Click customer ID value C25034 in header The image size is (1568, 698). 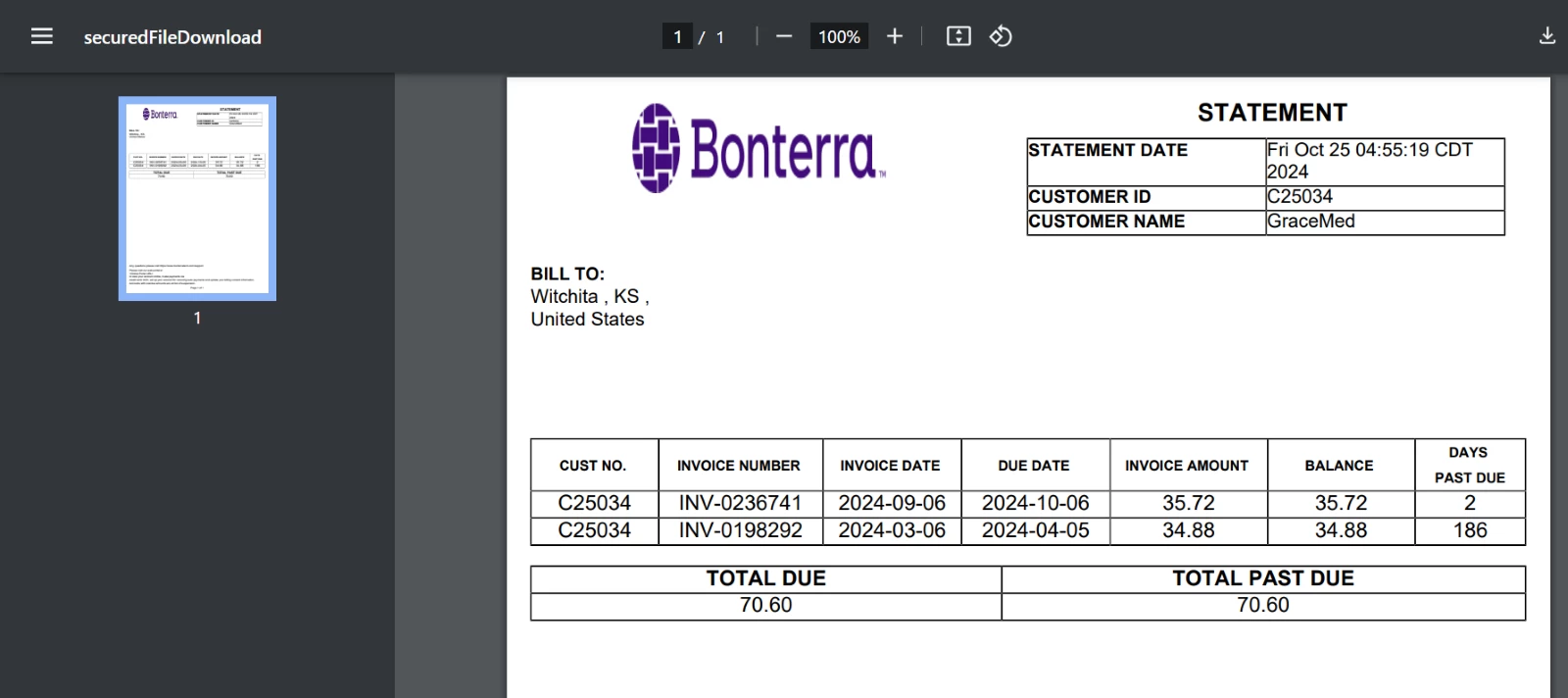1299,196
